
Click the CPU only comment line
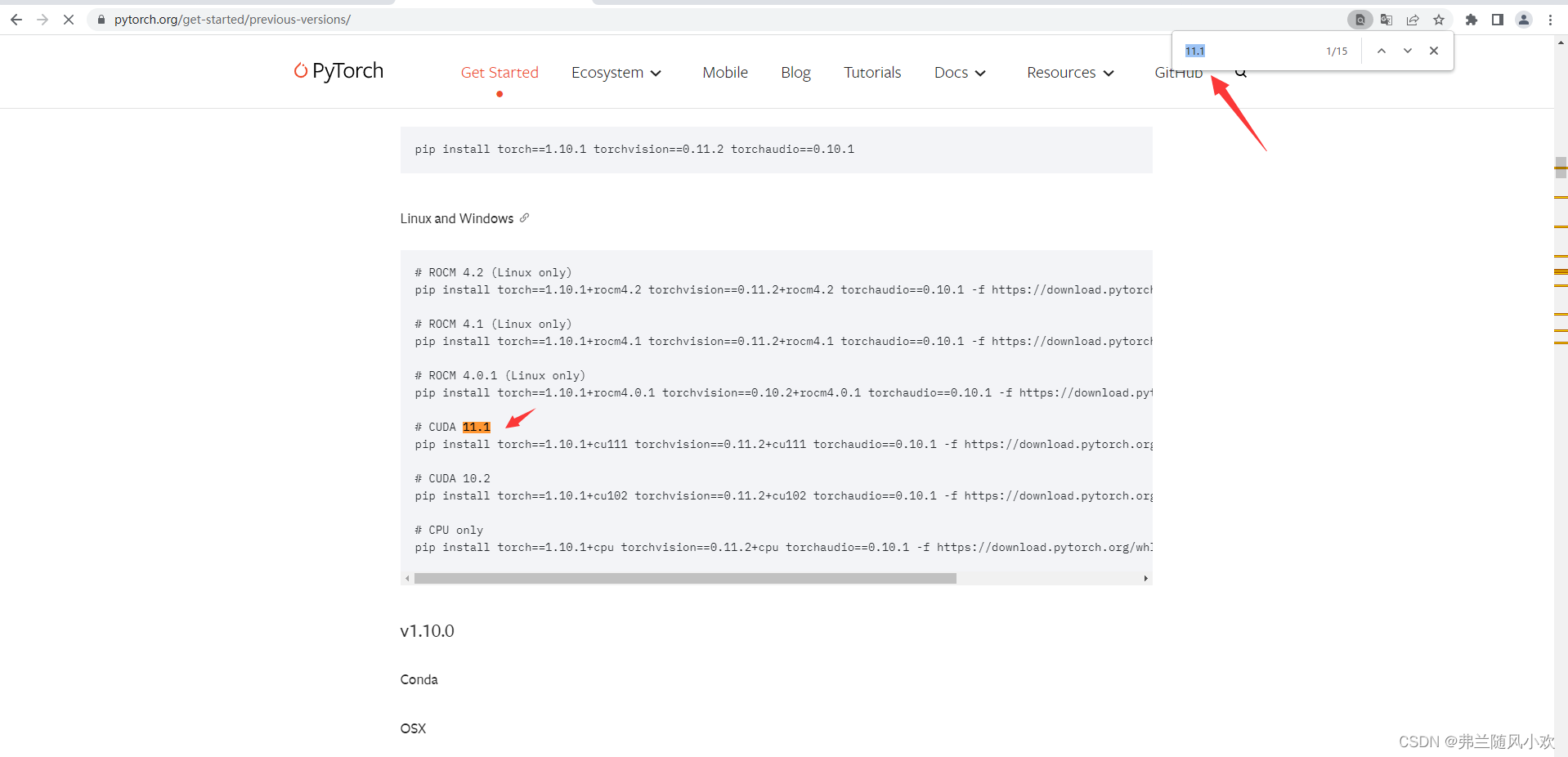tap(449, 530)
